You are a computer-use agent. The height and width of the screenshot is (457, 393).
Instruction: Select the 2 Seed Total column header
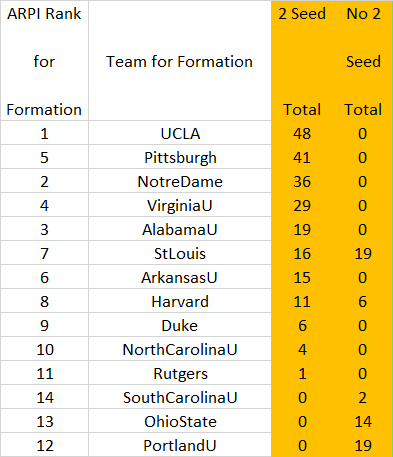[302, 61]
